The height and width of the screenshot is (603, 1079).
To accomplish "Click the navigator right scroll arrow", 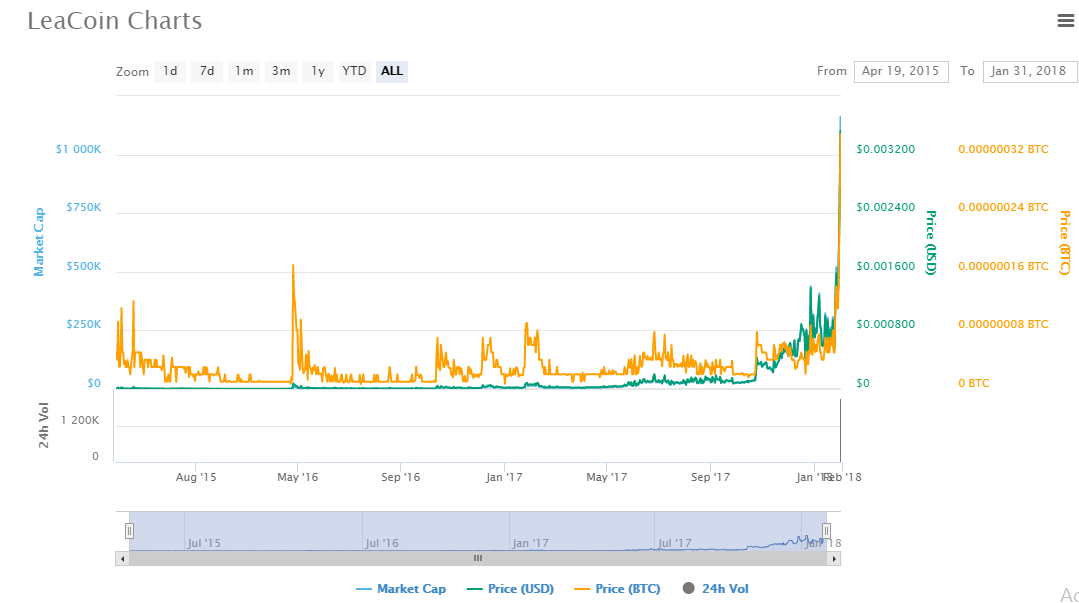I will 834,558.
